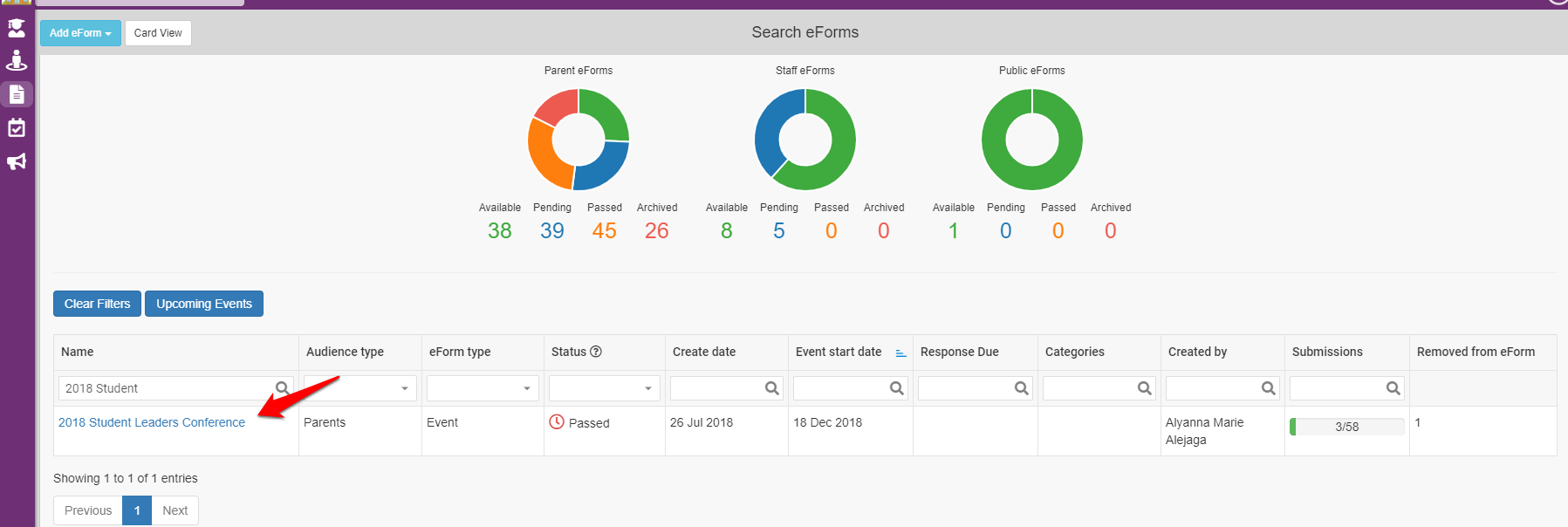Open the graduate cap sidebar icon
The width and height of the screenshot is (1568, 527).
pos(17,28)
